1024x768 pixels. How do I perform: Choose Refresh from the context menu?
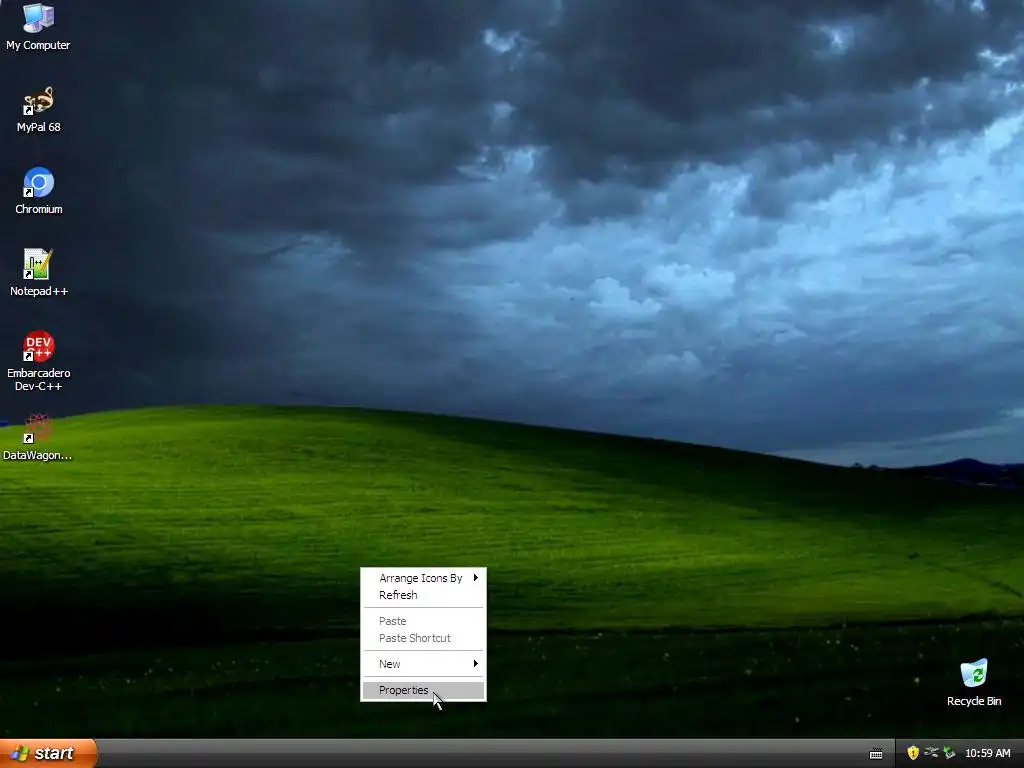pos(423,595)
